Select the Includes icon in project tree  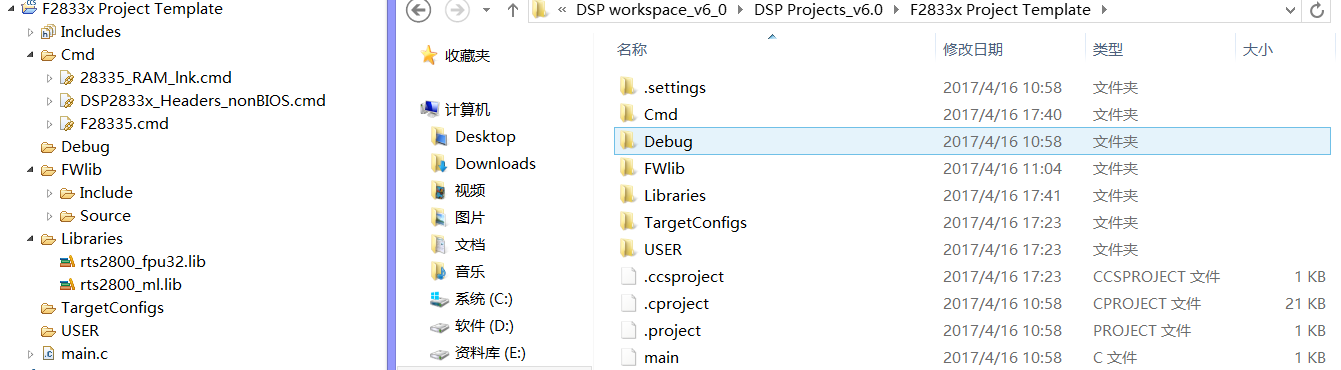48,32
